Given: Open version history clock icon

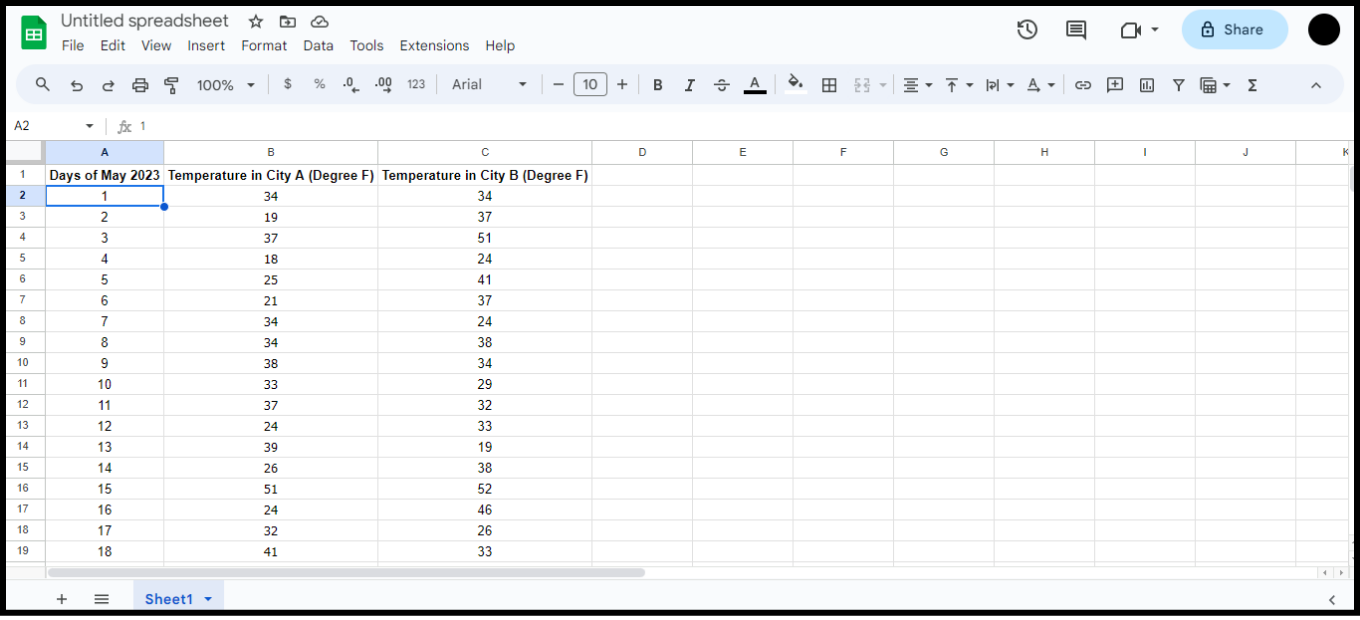Looking at the screenshot, I should (1027, 30).
